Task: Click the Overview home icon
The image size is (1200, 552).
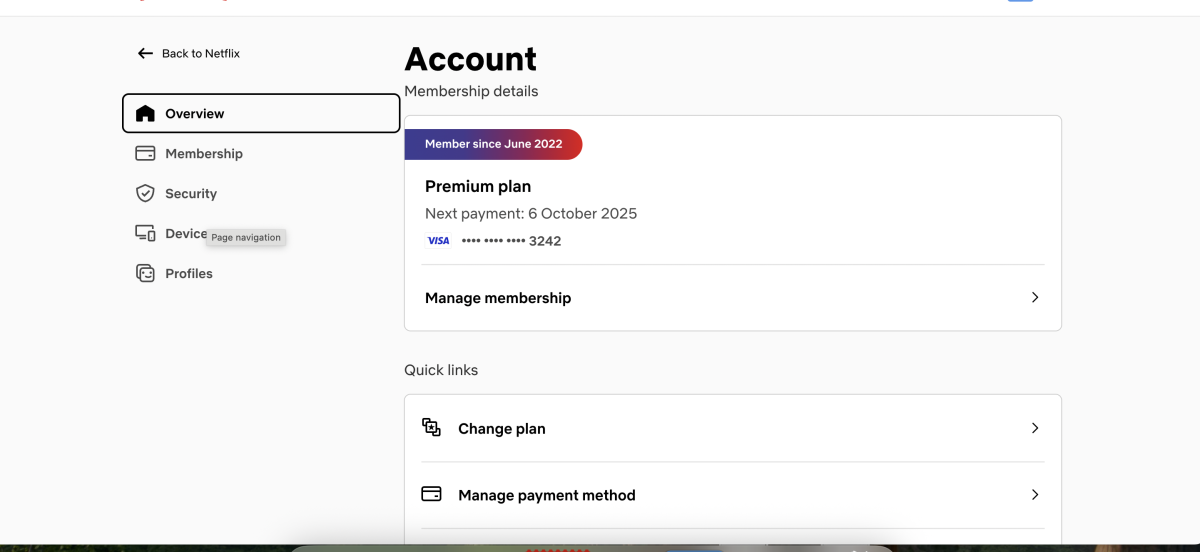Action: [145, 114]
